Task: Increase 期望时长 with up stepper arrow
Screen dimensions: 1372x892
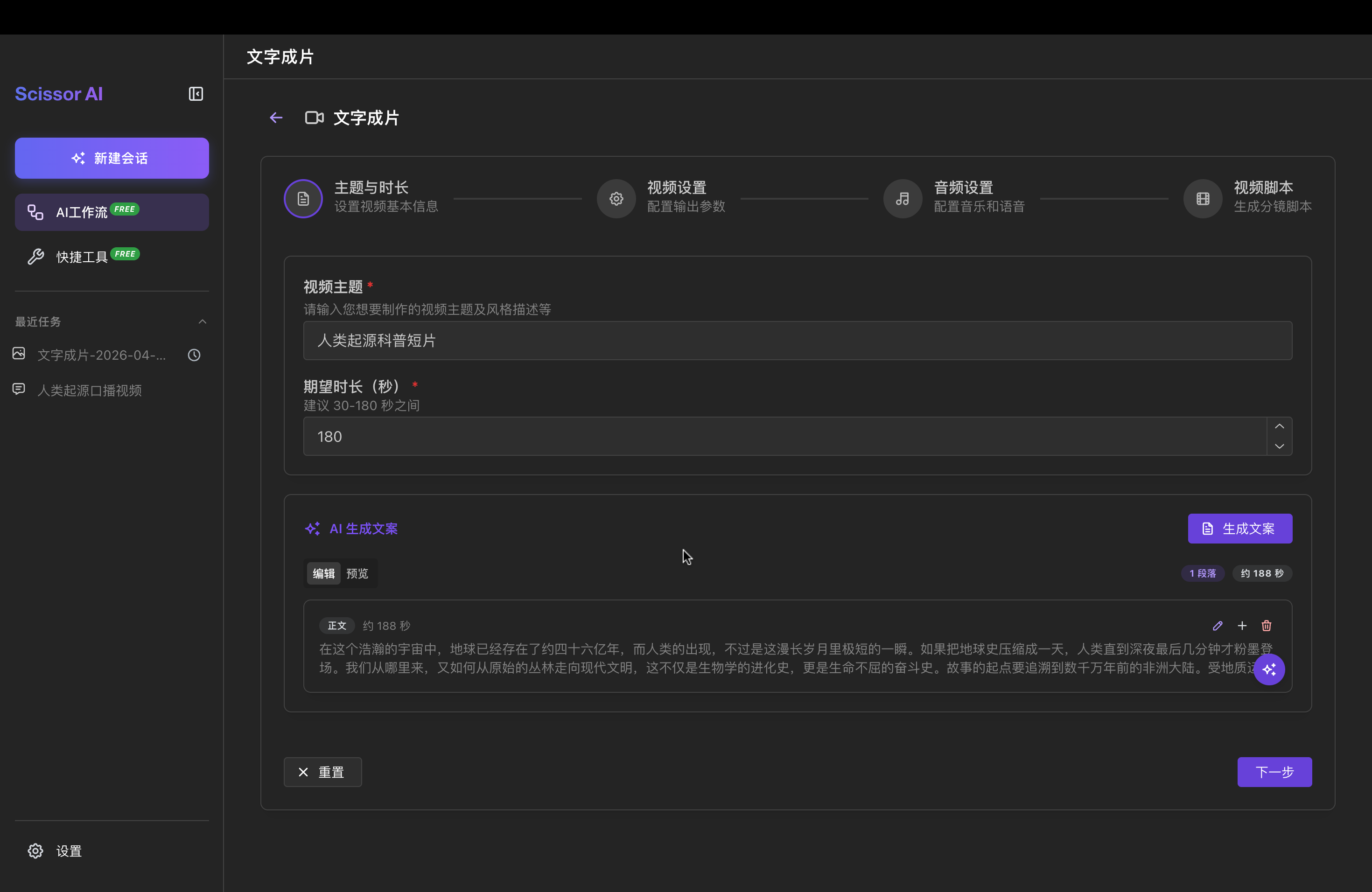Action: click(x=1280, y=426)
